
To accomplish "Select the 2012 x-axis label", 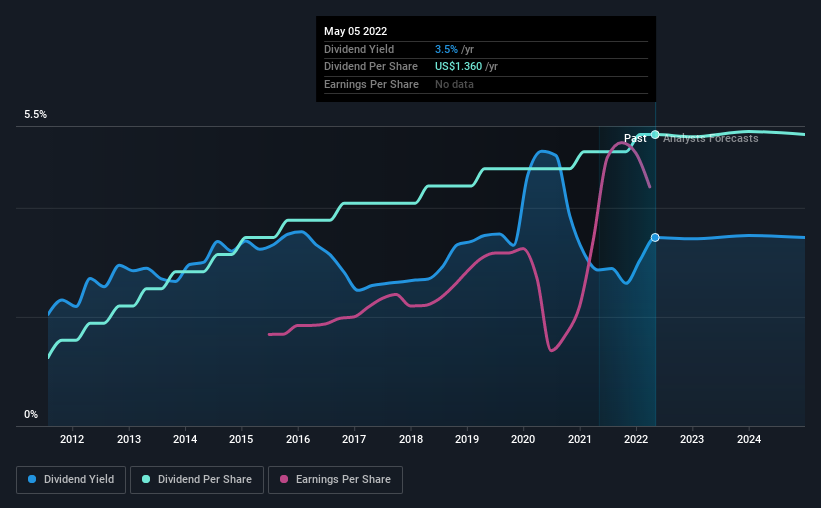I will point(72,439).
